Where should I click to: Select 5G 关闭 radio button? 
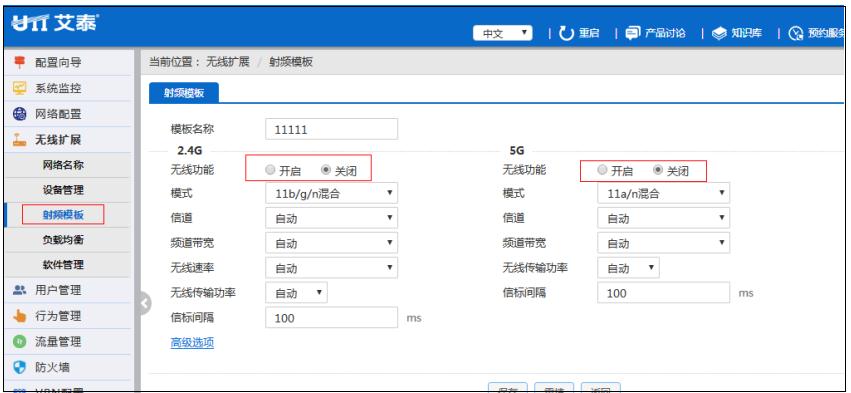pos(658,170)
